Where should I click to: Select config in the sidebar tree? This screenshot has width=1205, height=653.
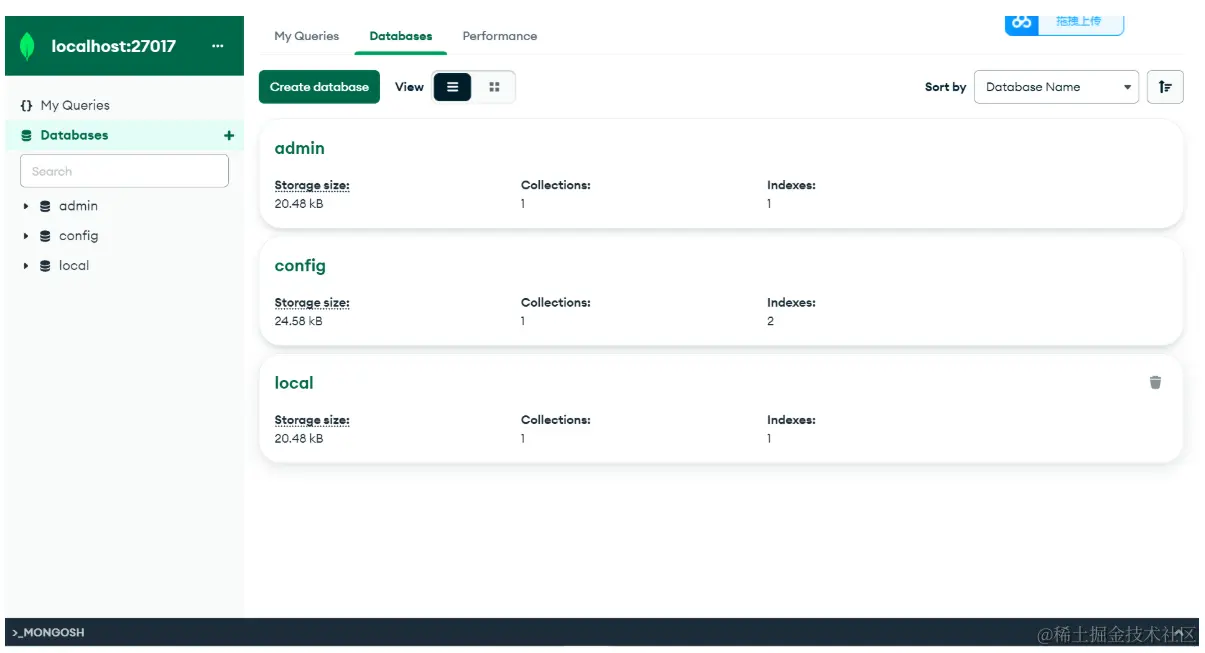point(78,236)
